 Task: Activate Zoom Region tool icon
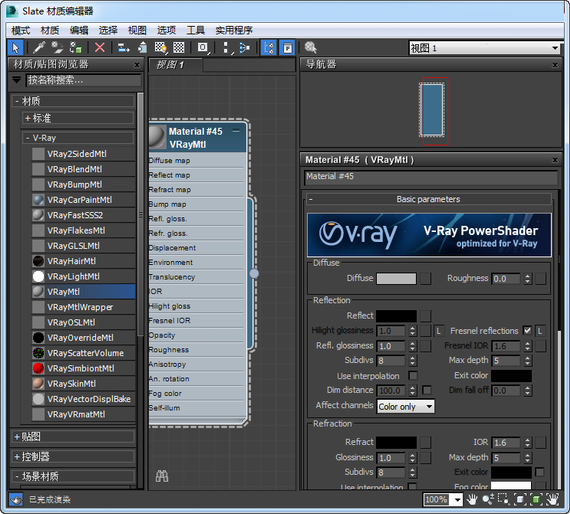(x=503, y=499)
